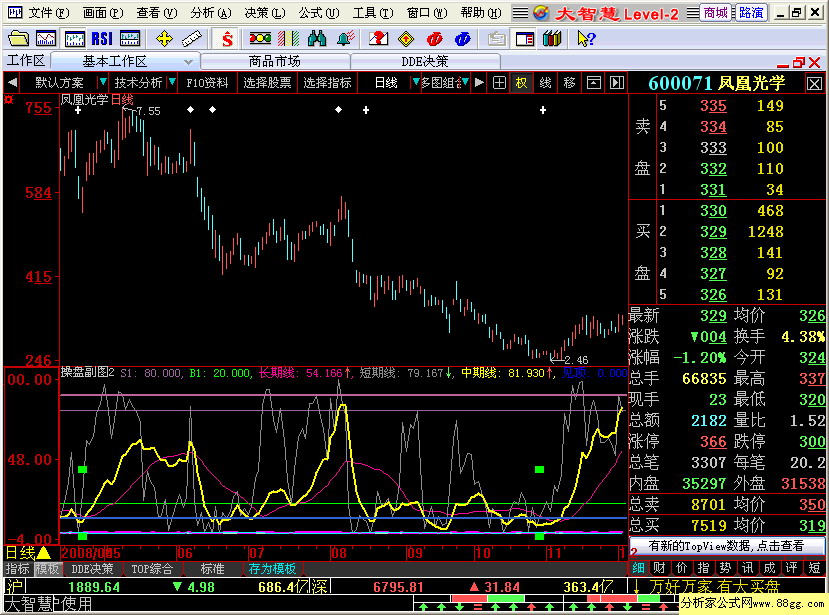Select the ruler measuring tool icon

pyautogui.click(x=192, y=39)
